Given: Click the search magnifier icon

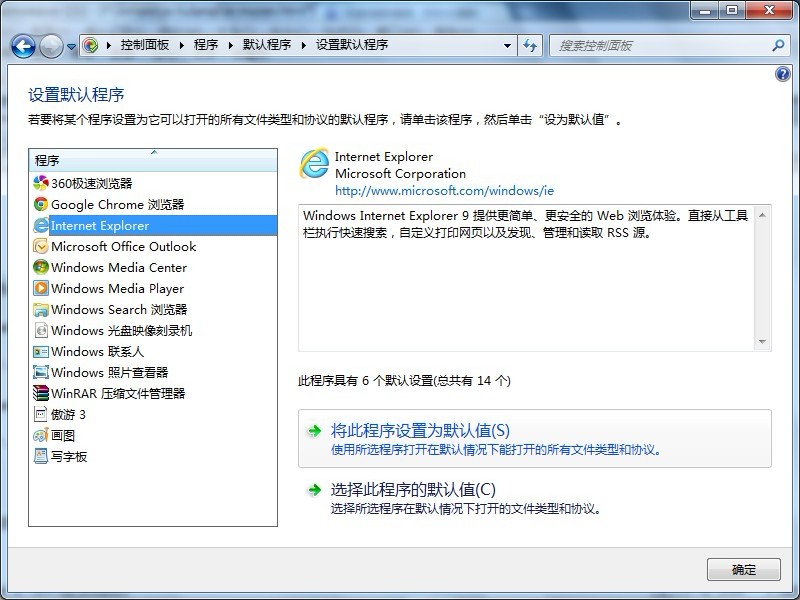Looking at the screenshot, I should [x=778, y=45].
